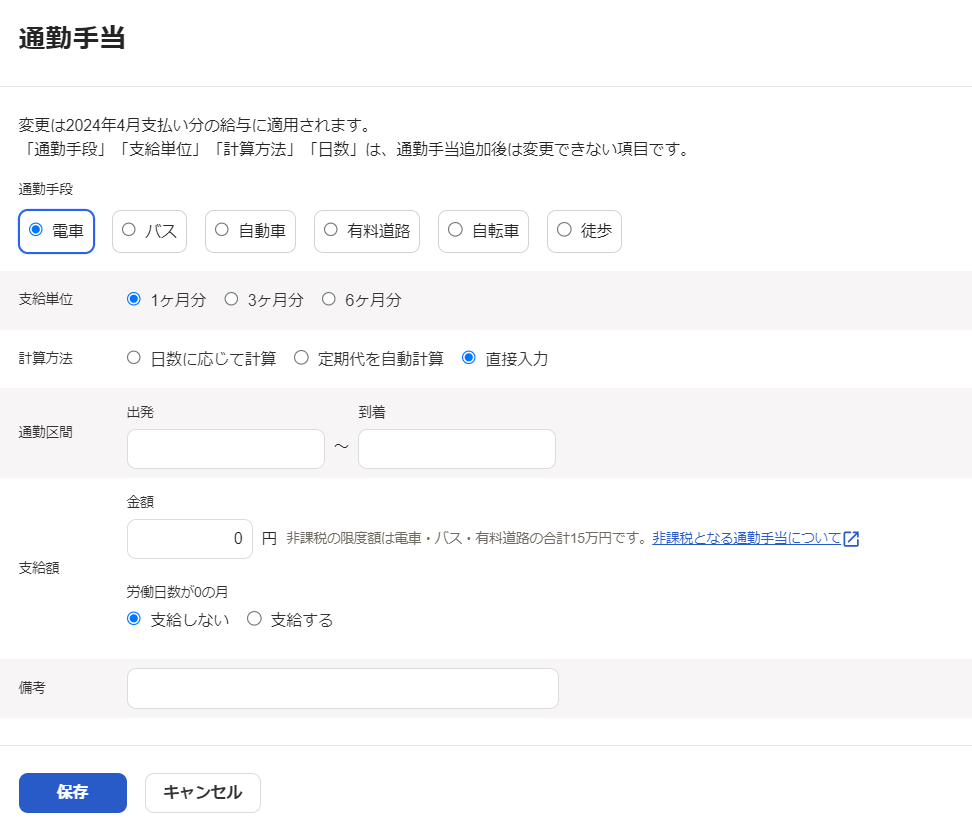The width and height of the screenshot is (972, 829).
Task: Click the 到着 field label
Action: coord(372,412)
